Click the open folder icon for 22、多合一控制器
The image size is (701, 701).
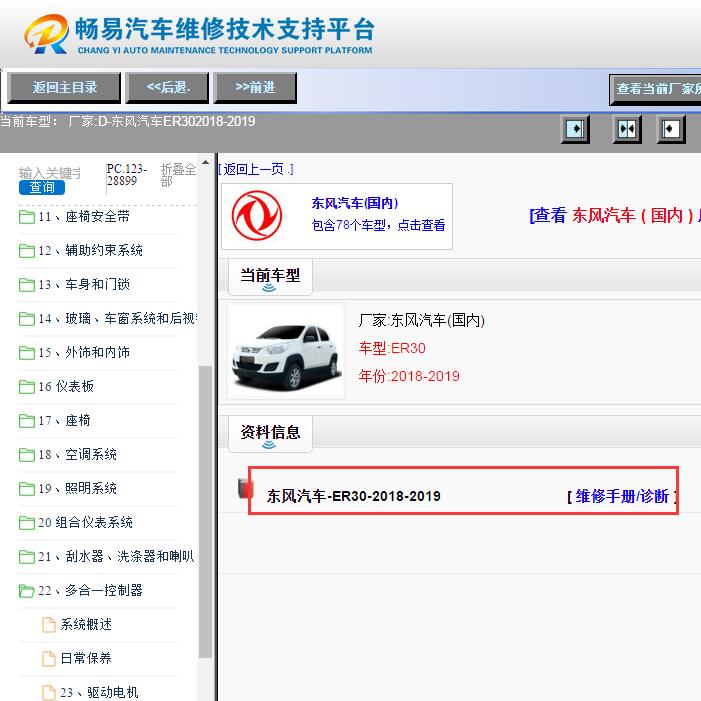coord(27,591)
